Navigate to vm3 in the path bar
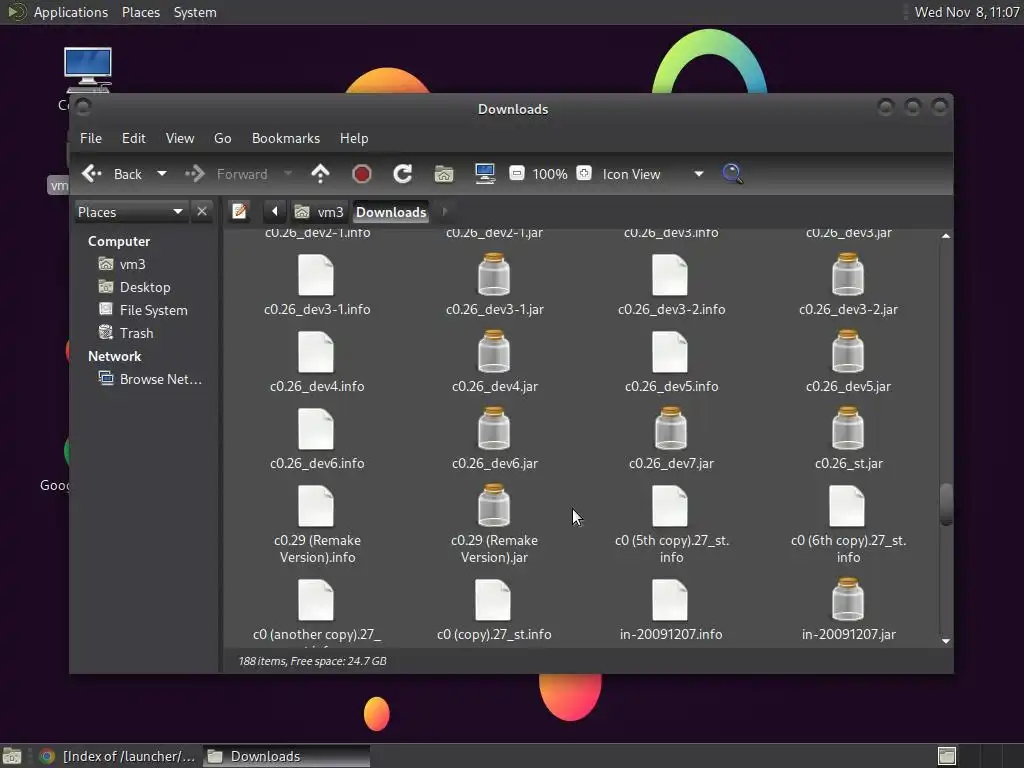 click(319, 212)
